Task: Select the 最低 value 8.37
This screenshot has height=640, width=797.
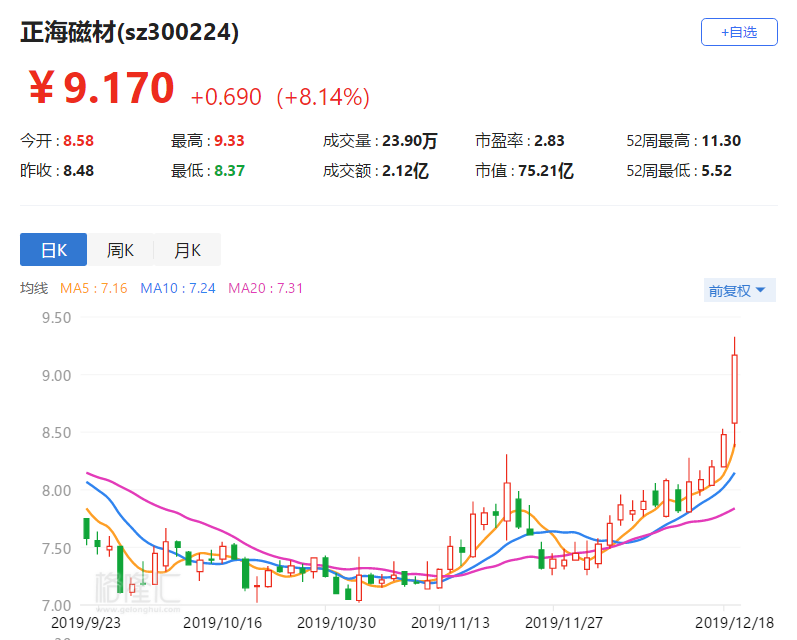Action: (229, 171)
